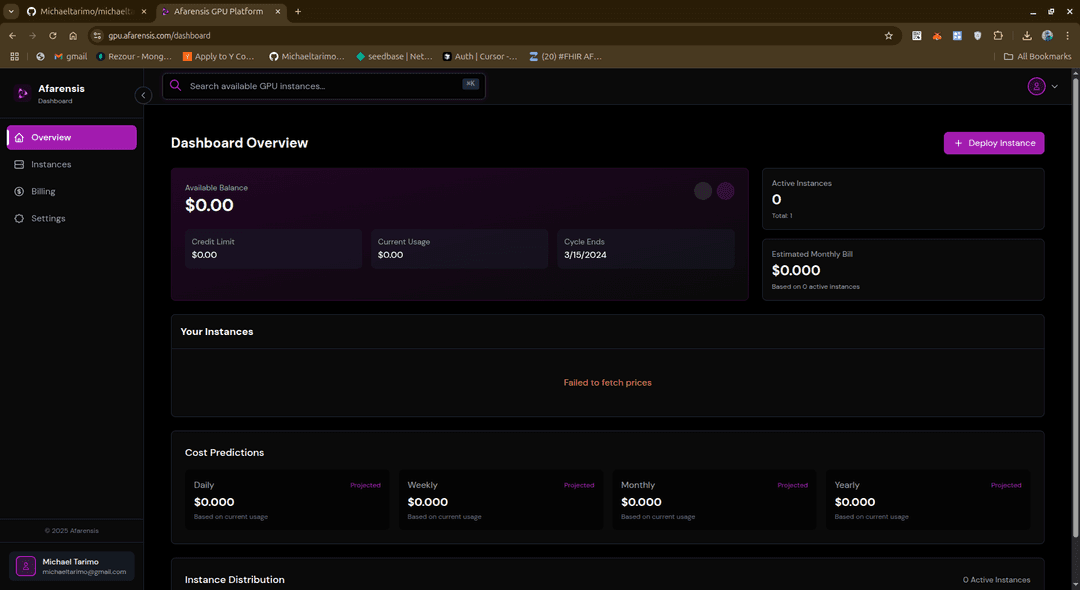Focus the GPU instances search field

tap(320, 86)
